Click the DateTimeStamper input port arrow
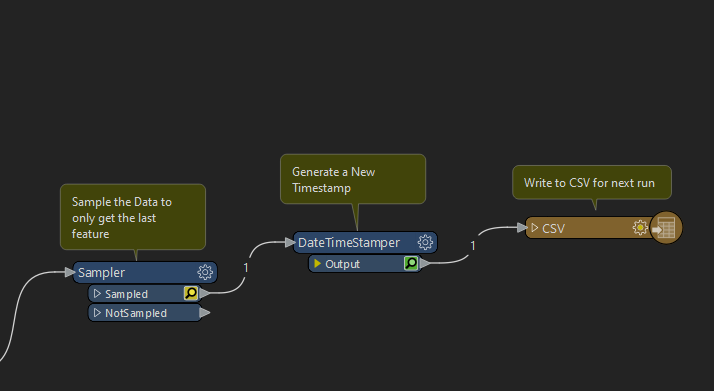The height and width of the screenshot is (391, 714). click(x=290, y=242)
